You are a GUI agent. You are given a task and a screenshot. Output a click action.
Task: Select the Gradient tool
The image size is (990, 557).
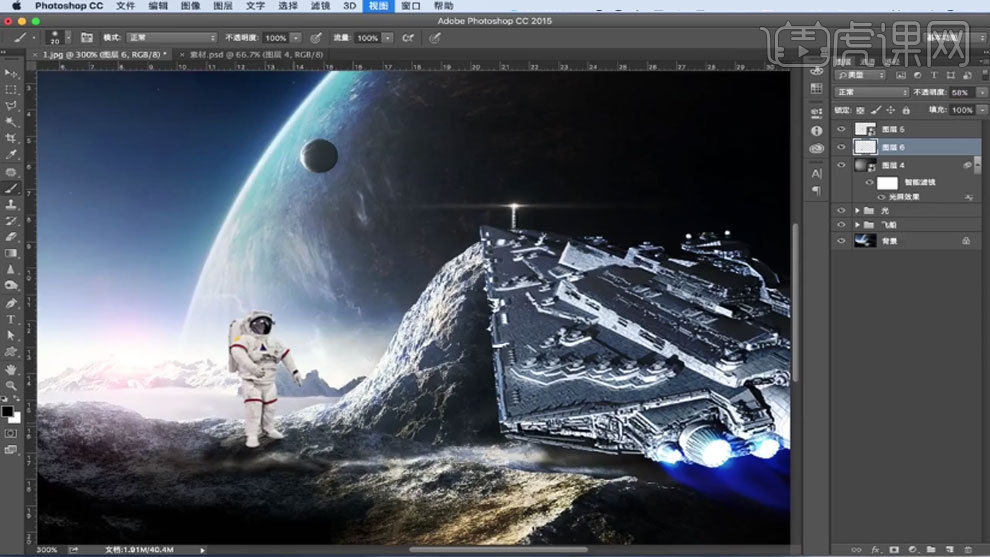pos(11,253)
